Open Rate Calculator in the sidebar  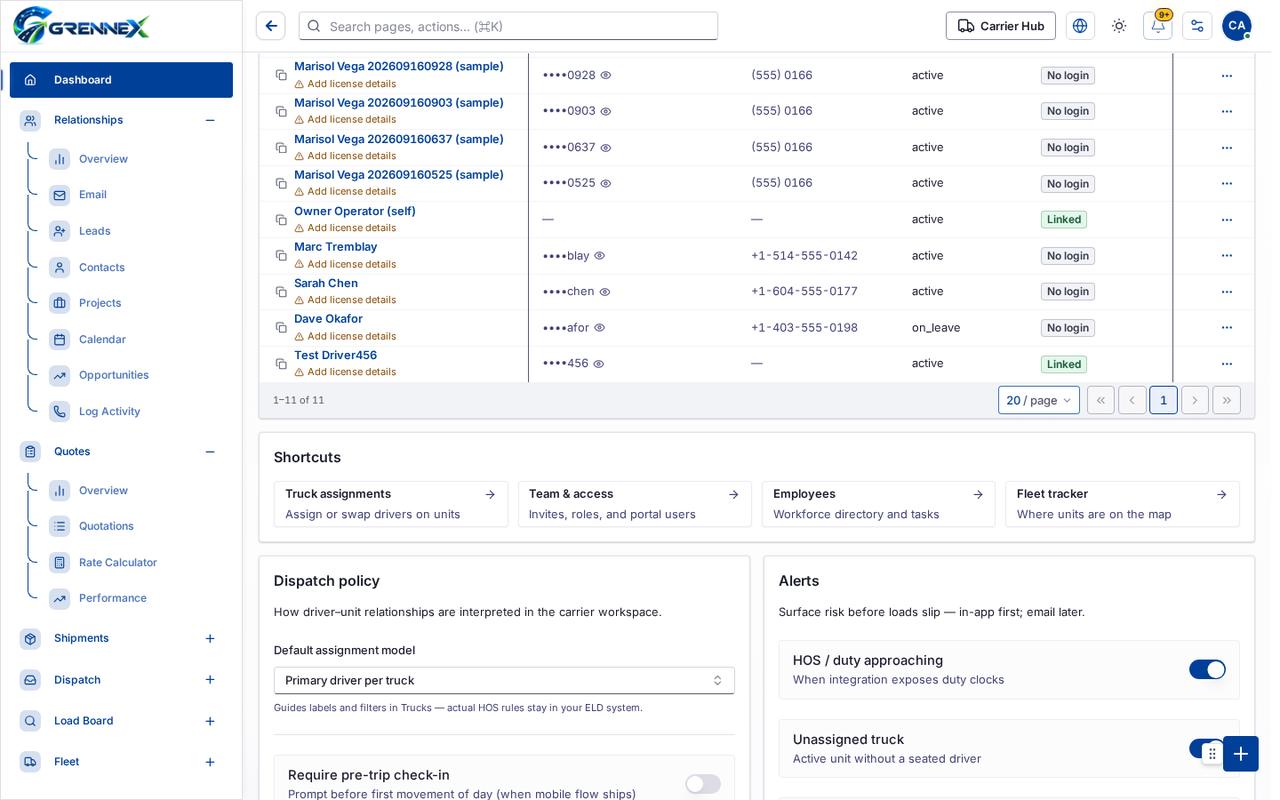coord(118,562)
